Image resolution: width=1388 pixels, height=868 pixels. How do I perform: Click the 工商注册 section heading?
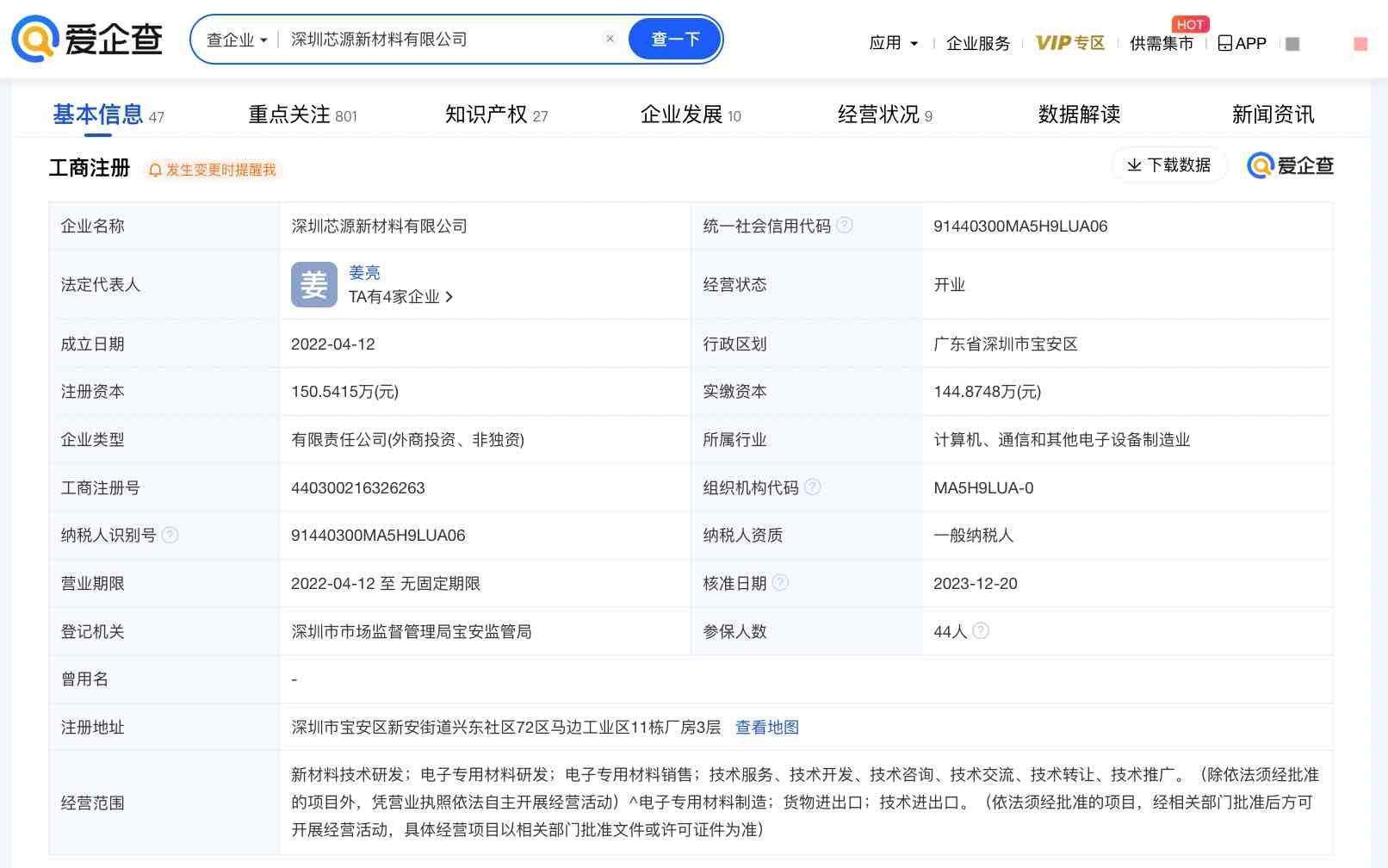(90, 168)
